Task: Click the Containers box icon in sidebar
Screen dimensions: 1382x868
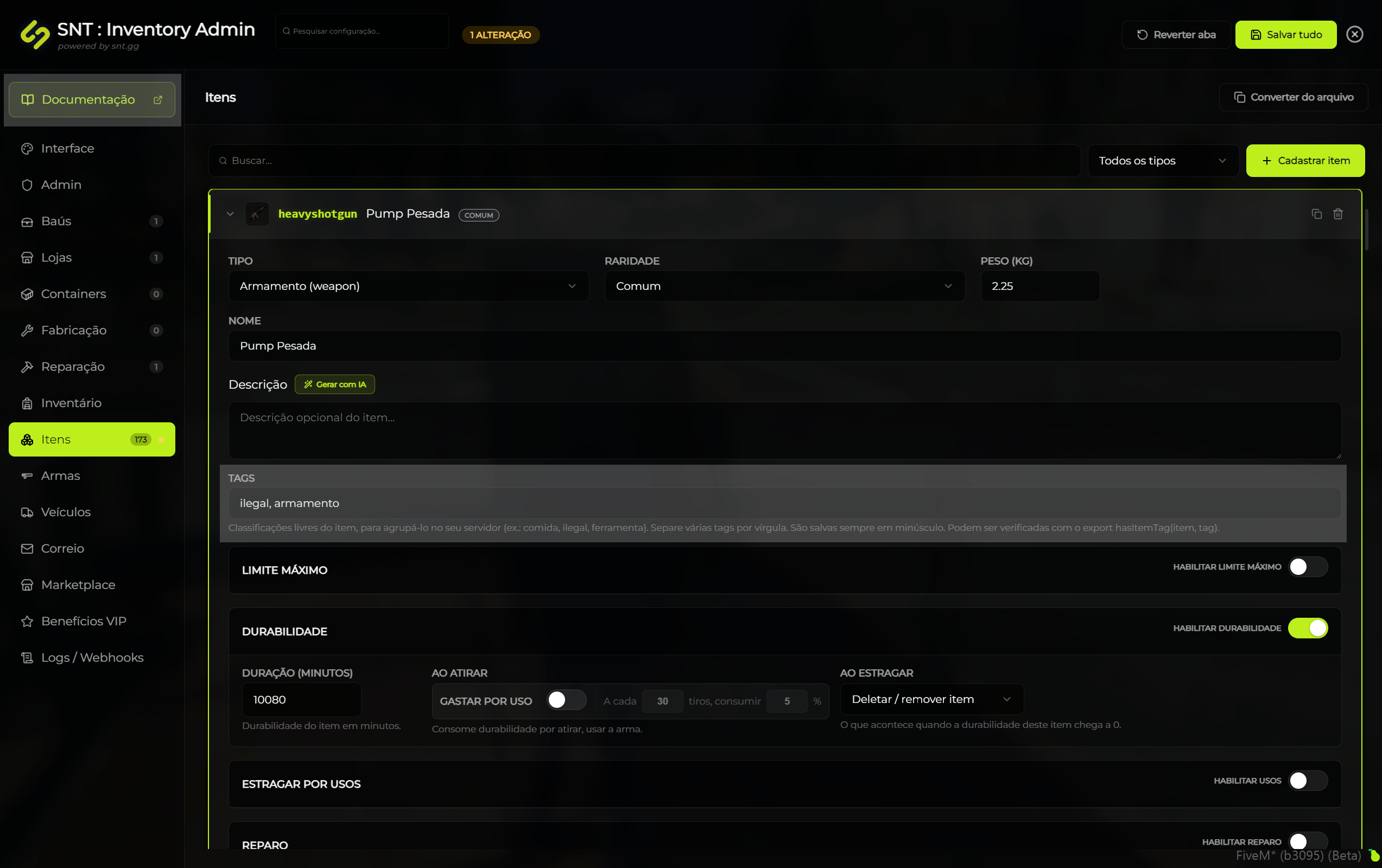Action: (x=27, y=294)
